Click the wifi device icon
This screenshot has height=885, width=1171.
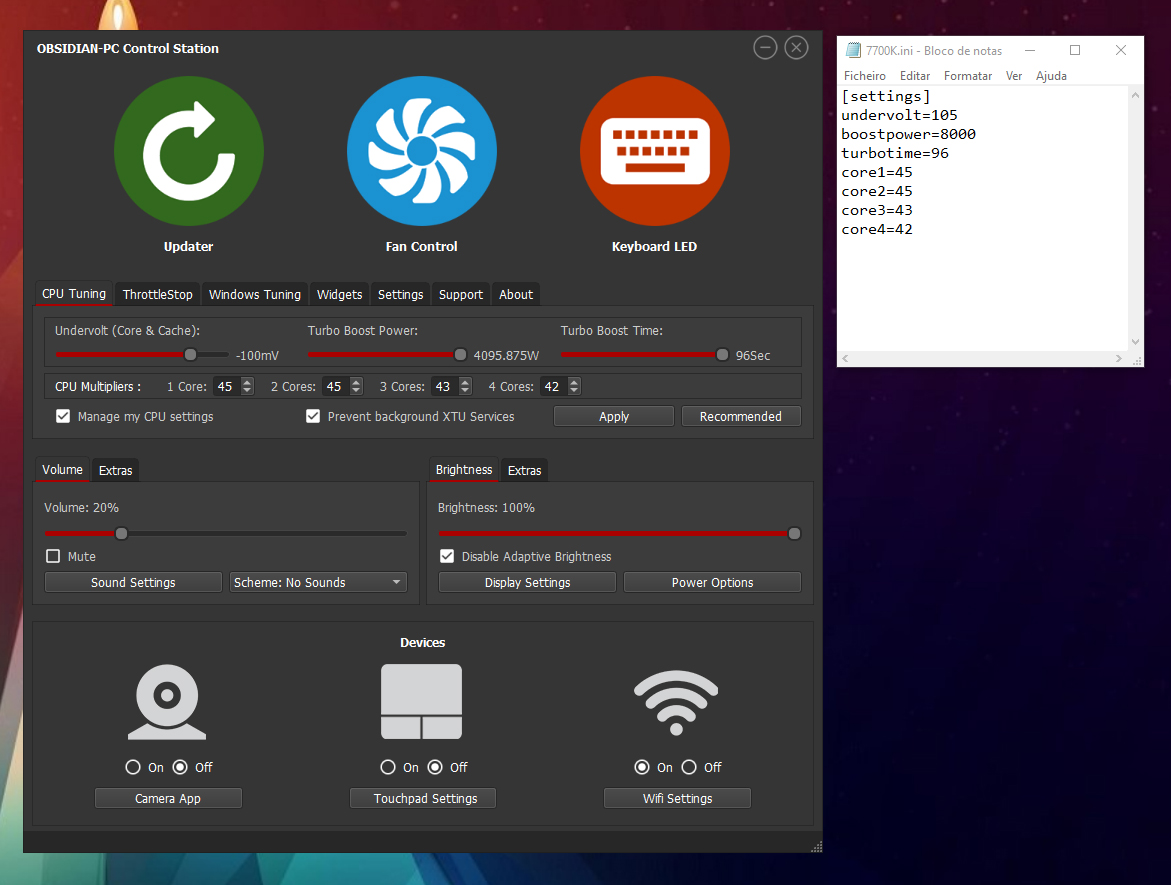click(676, 702)
